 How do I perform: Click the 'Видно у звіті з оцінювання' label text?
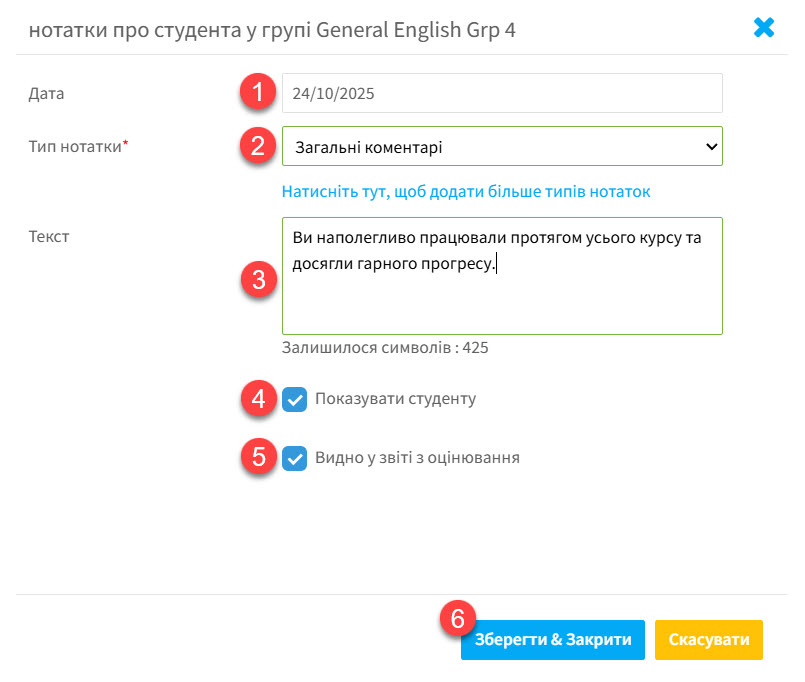[417, 458]
